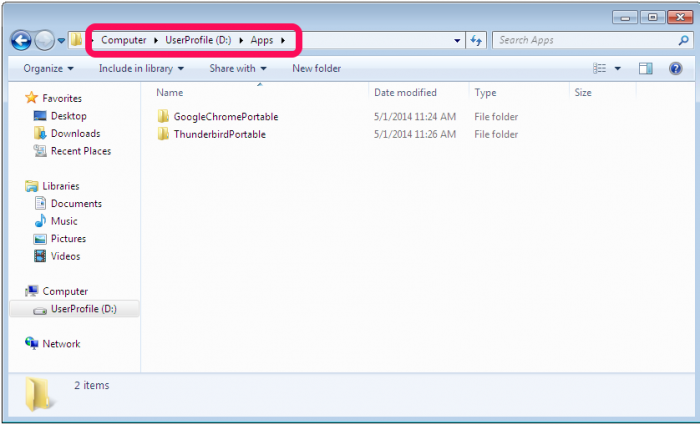
Task: Sort by the Type column header
Action: [x=485, y=93]
